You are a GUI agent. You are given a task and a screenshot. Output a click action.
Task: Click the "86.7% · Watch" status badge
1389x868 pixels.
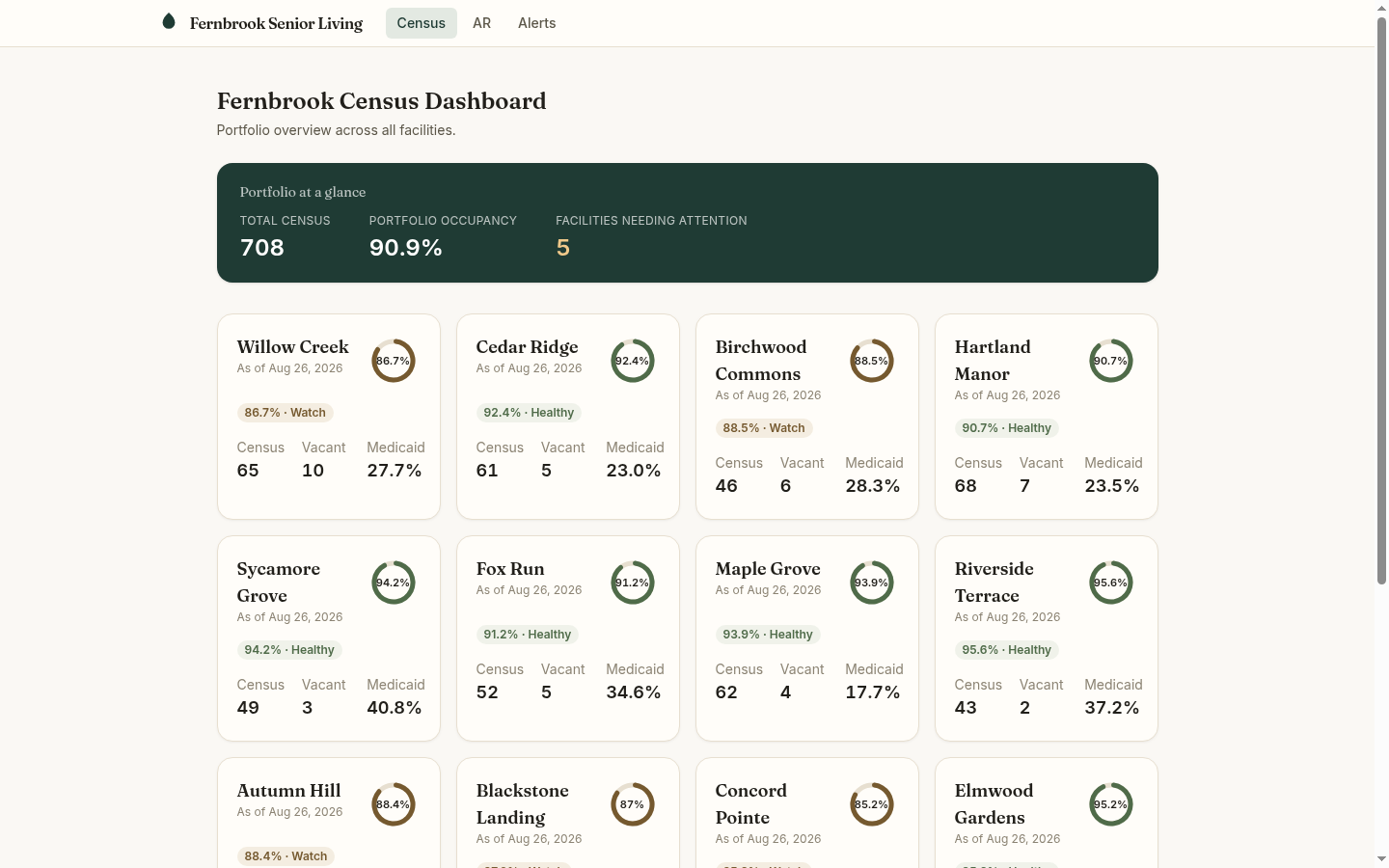click(286, 413)
